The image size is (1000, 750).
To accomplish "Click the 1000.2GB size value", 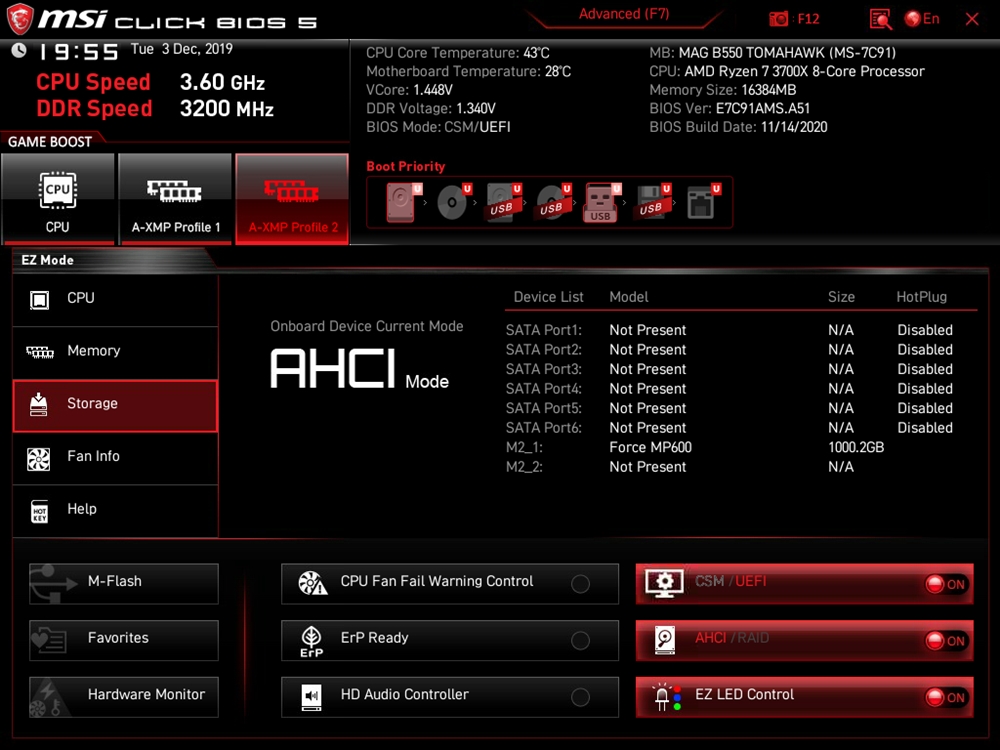I will 856,448.
